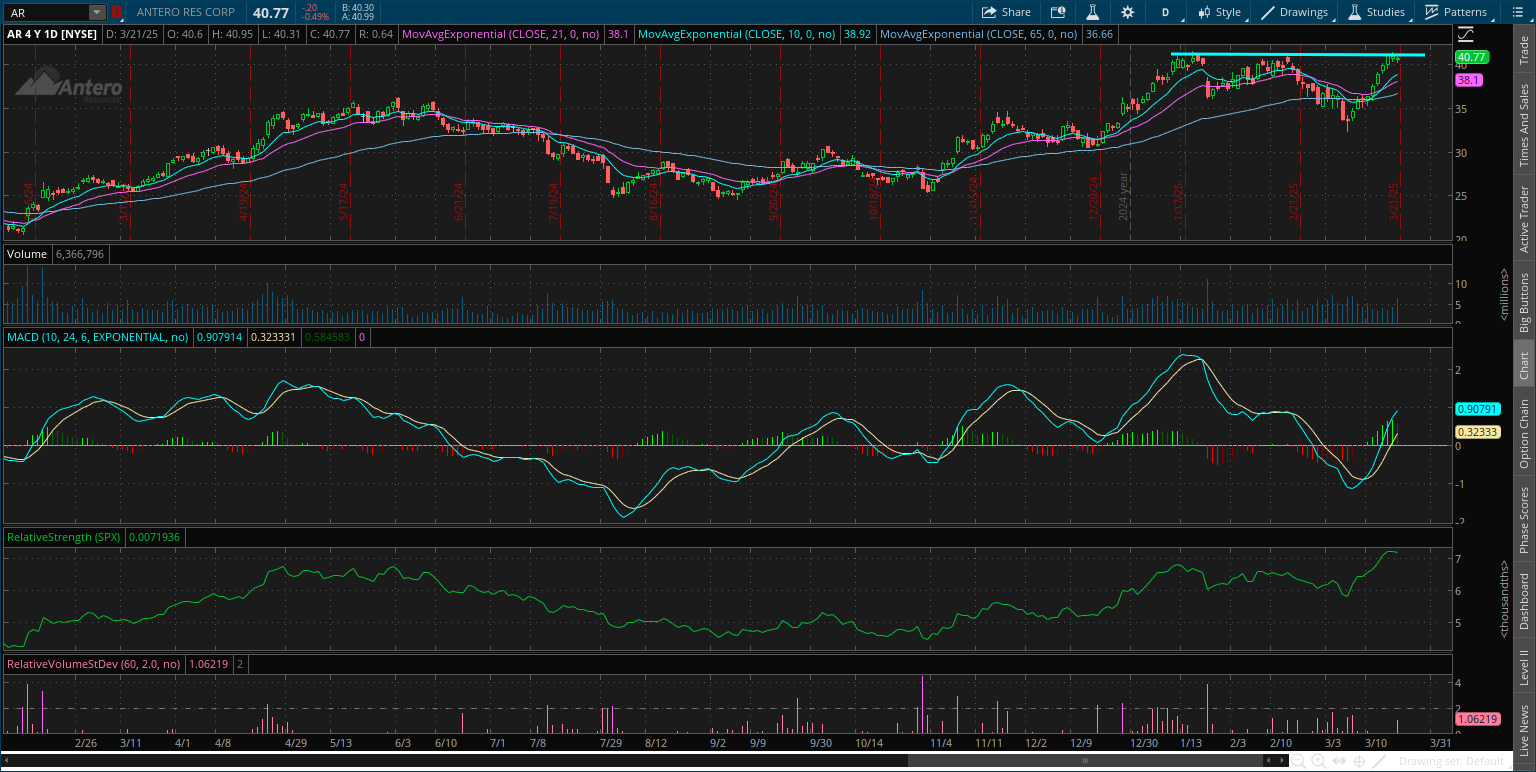Click the RelativeStrength (SPX) study label
Screen dimensions: 1536x772
tap(64, 537)
